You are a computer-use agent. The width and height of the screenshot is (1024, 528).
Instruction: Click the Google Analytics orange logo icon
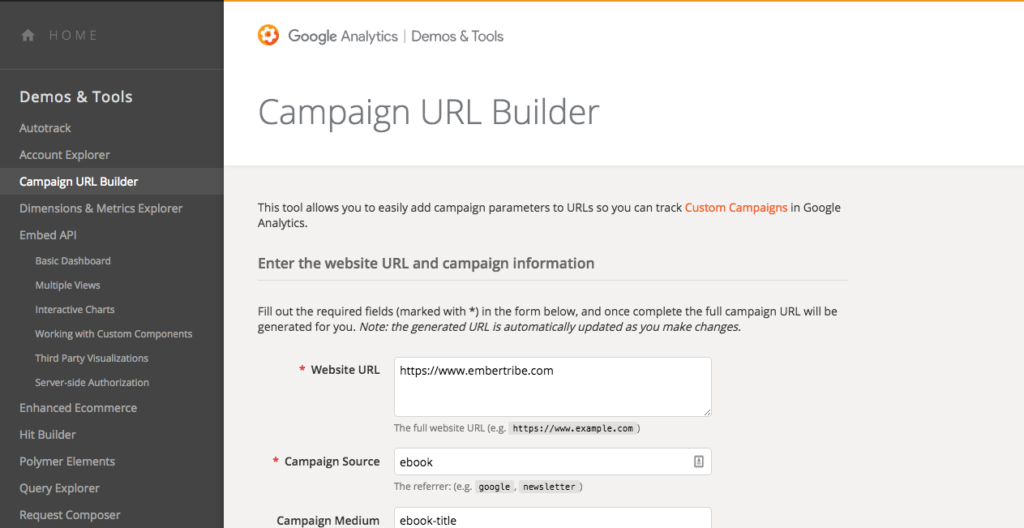(268, 35)
